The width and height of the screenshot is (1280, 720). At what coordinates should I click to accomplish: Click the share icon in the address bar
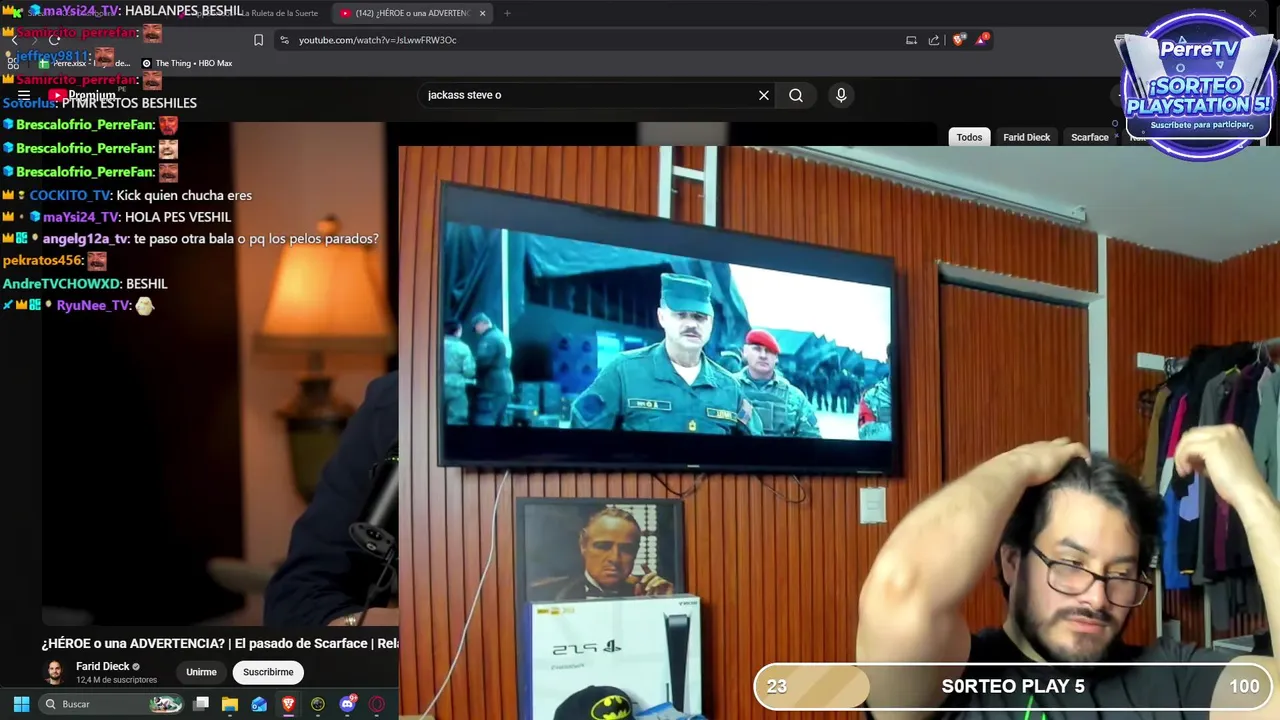click(934, 40)
